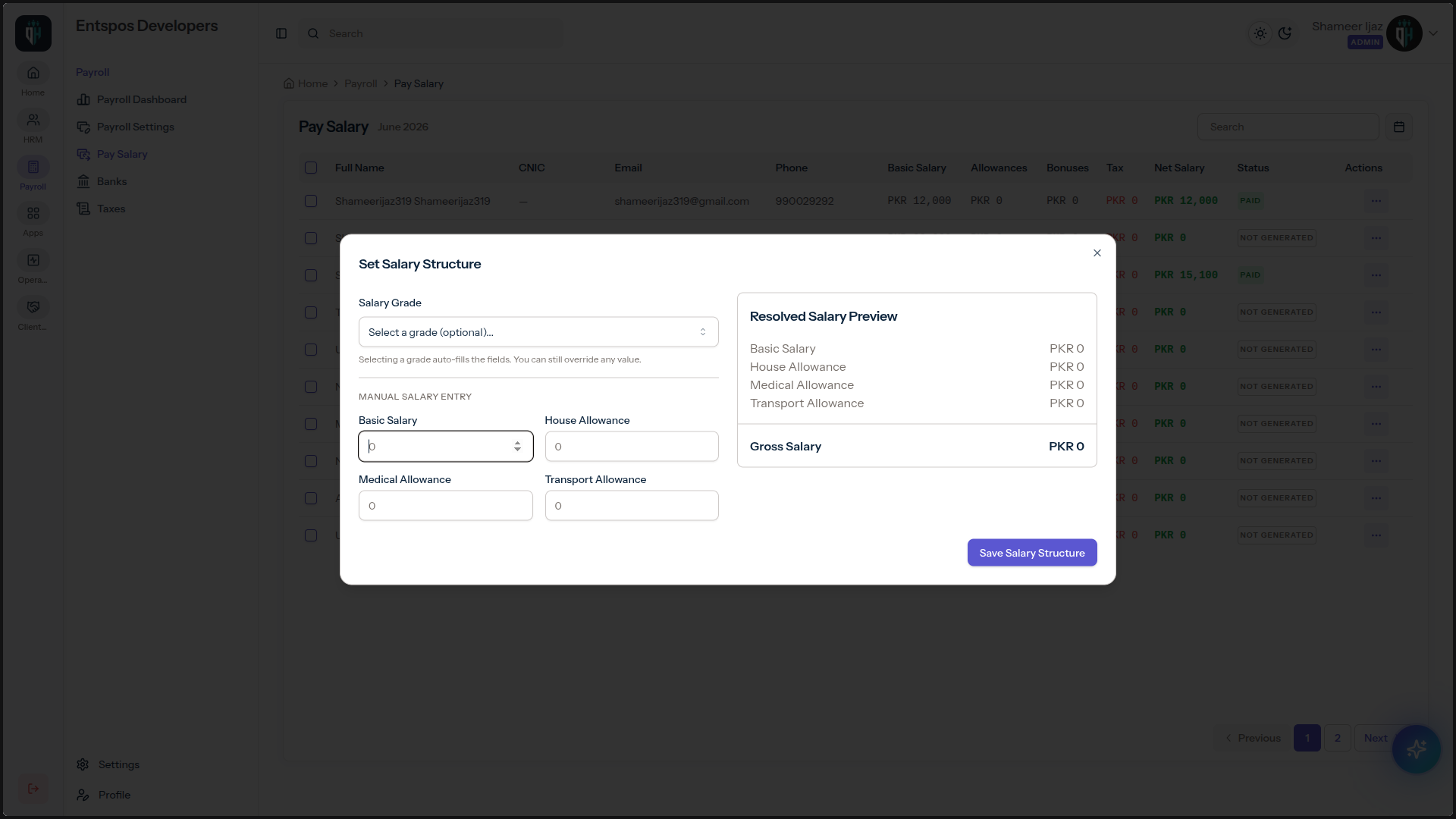Open Profile in the sidebar
This screenshot has width=1456, height=819.
(114, 795)
